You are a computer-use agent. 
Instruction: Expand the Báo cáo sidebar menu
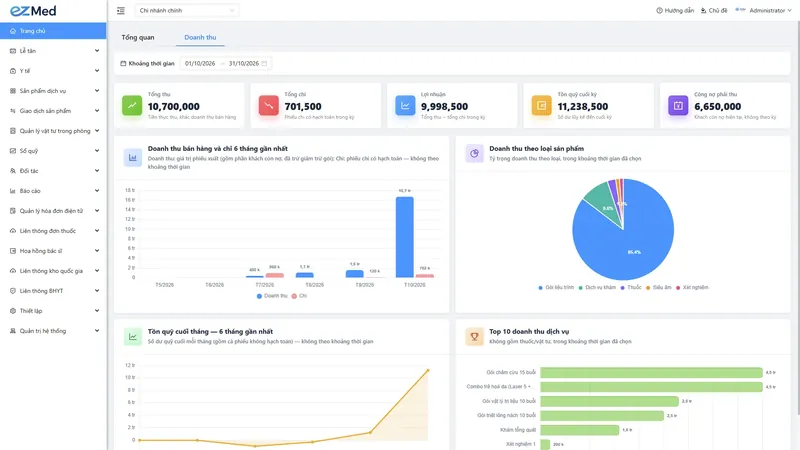(x=54, y=191)
